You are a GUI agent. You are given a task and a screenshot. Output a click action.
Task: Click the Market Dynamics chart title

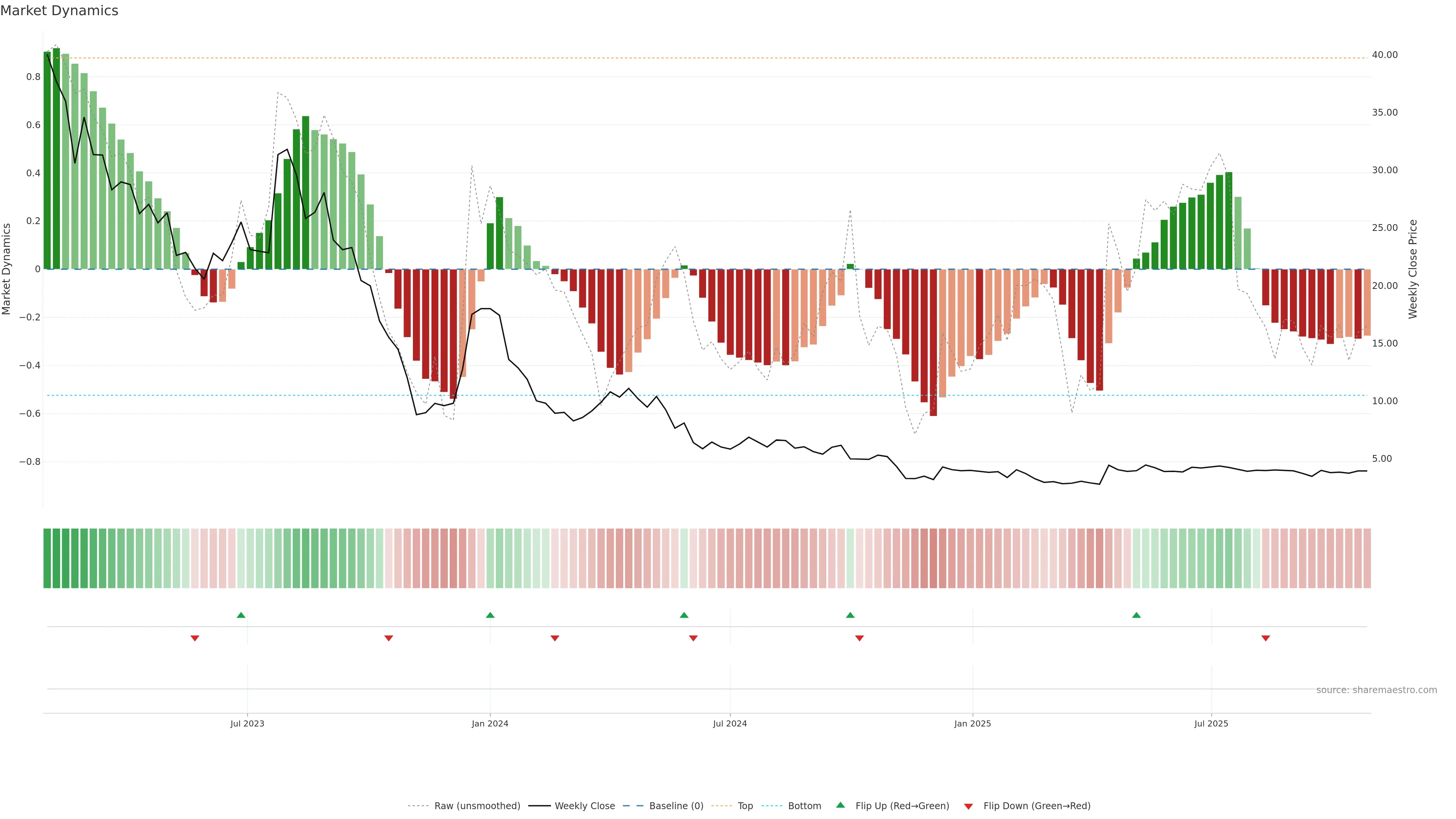pyautogui.click(x=60, y=11)
